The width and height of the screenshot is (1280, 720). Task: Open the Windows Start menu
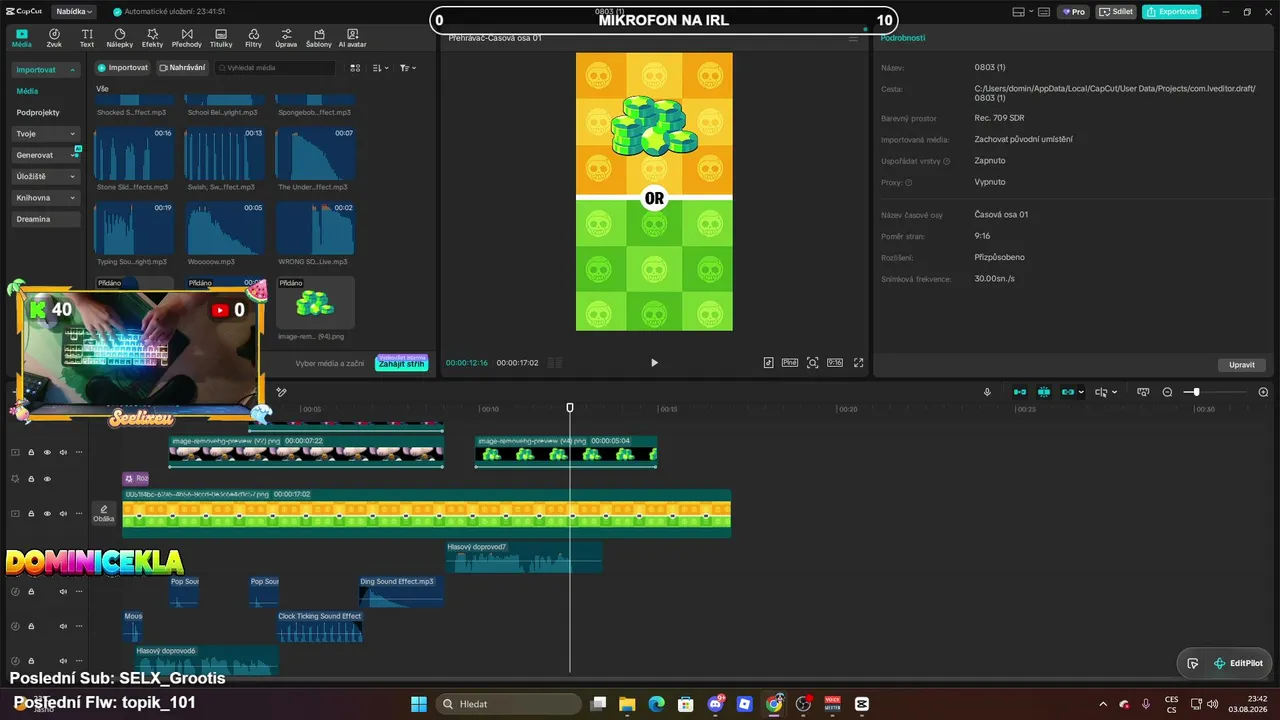[x=418, y=704]
